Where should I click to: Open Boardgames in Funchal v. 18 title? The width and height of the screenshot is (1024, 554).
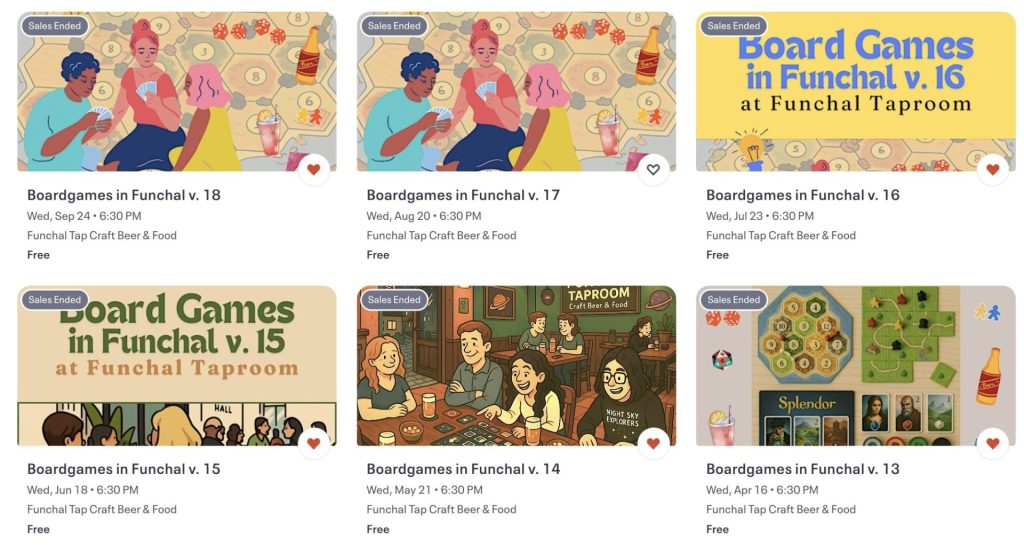[x=123, y=195]
